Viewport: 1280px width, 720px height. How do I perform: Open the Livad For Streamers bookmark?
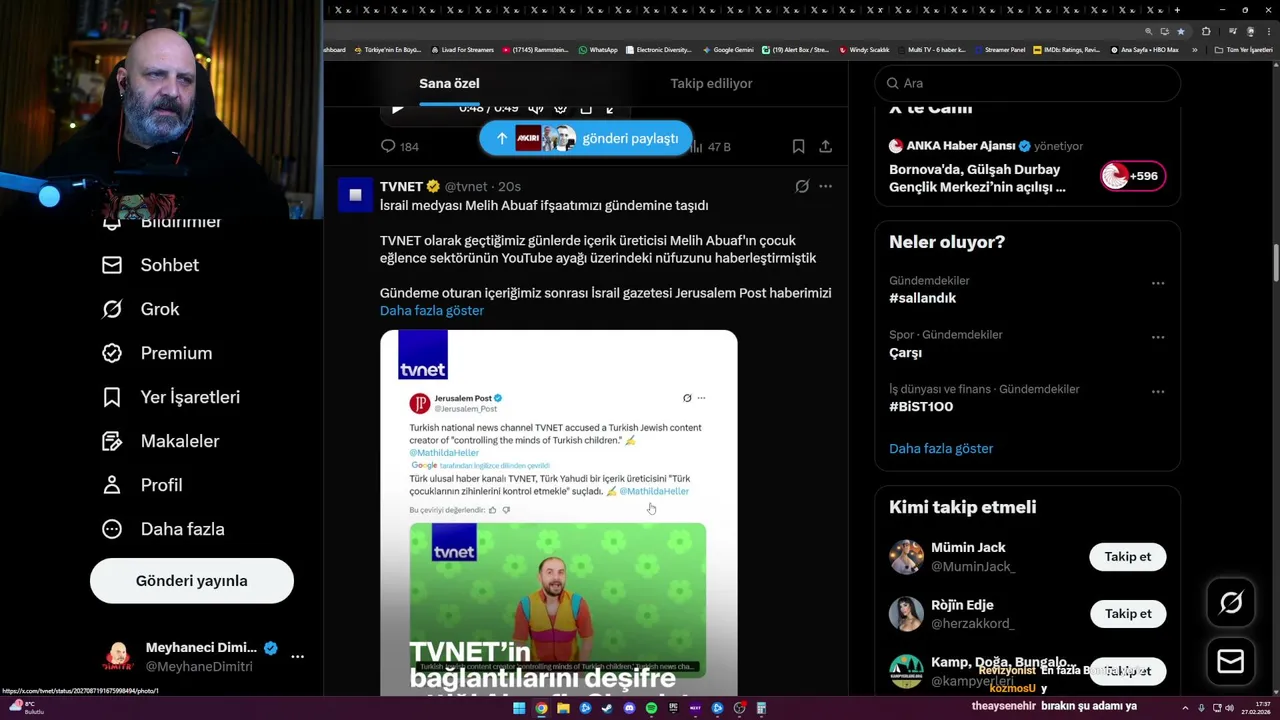[462, 49]
